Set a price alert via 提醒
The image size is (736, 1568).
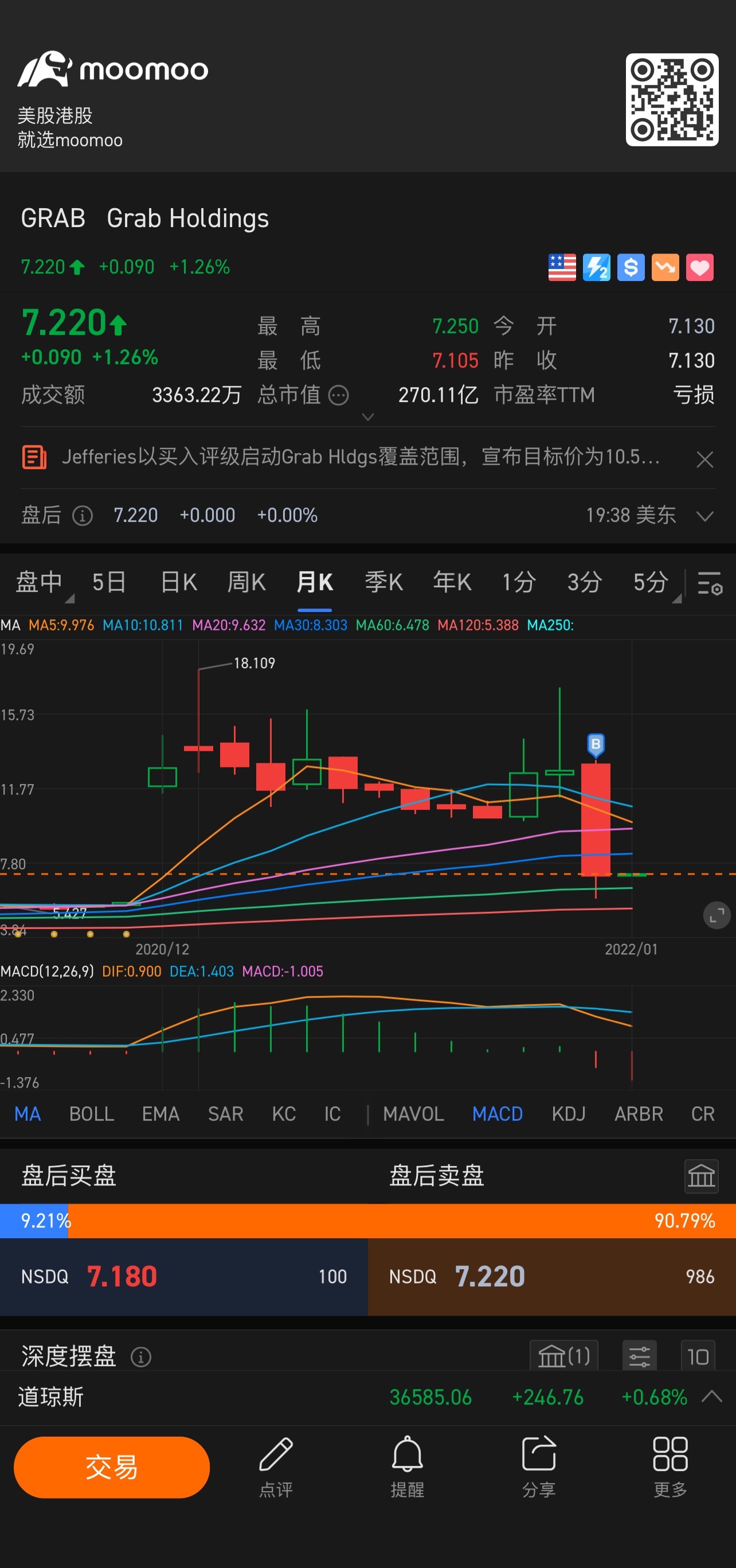click(407, 1466)
